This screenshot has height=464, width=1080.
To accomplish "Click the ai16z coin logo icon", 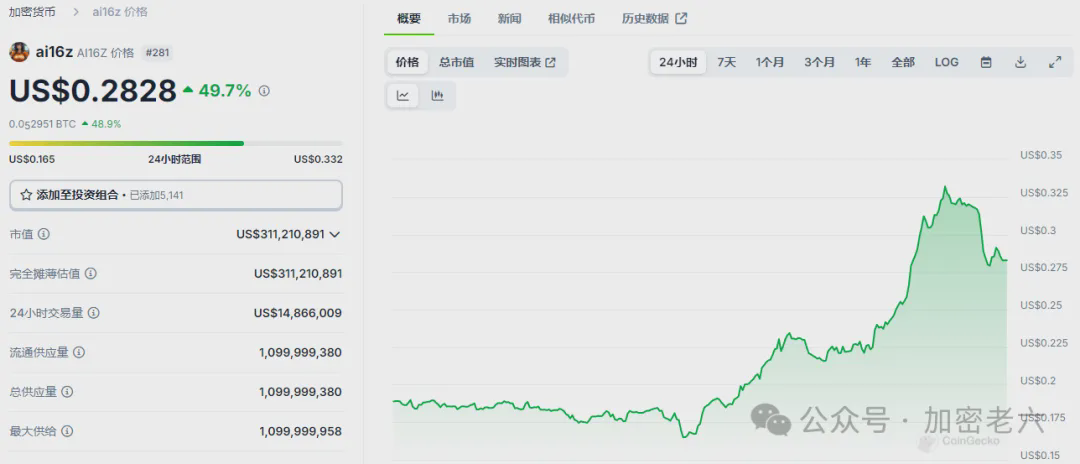I will point(19,52).
